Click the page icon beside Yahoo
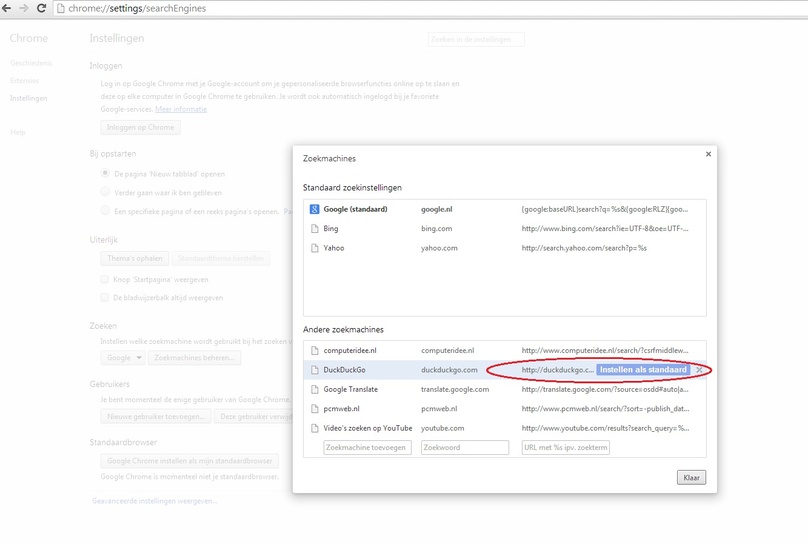 pyautogui.click(x=314, y=248)
